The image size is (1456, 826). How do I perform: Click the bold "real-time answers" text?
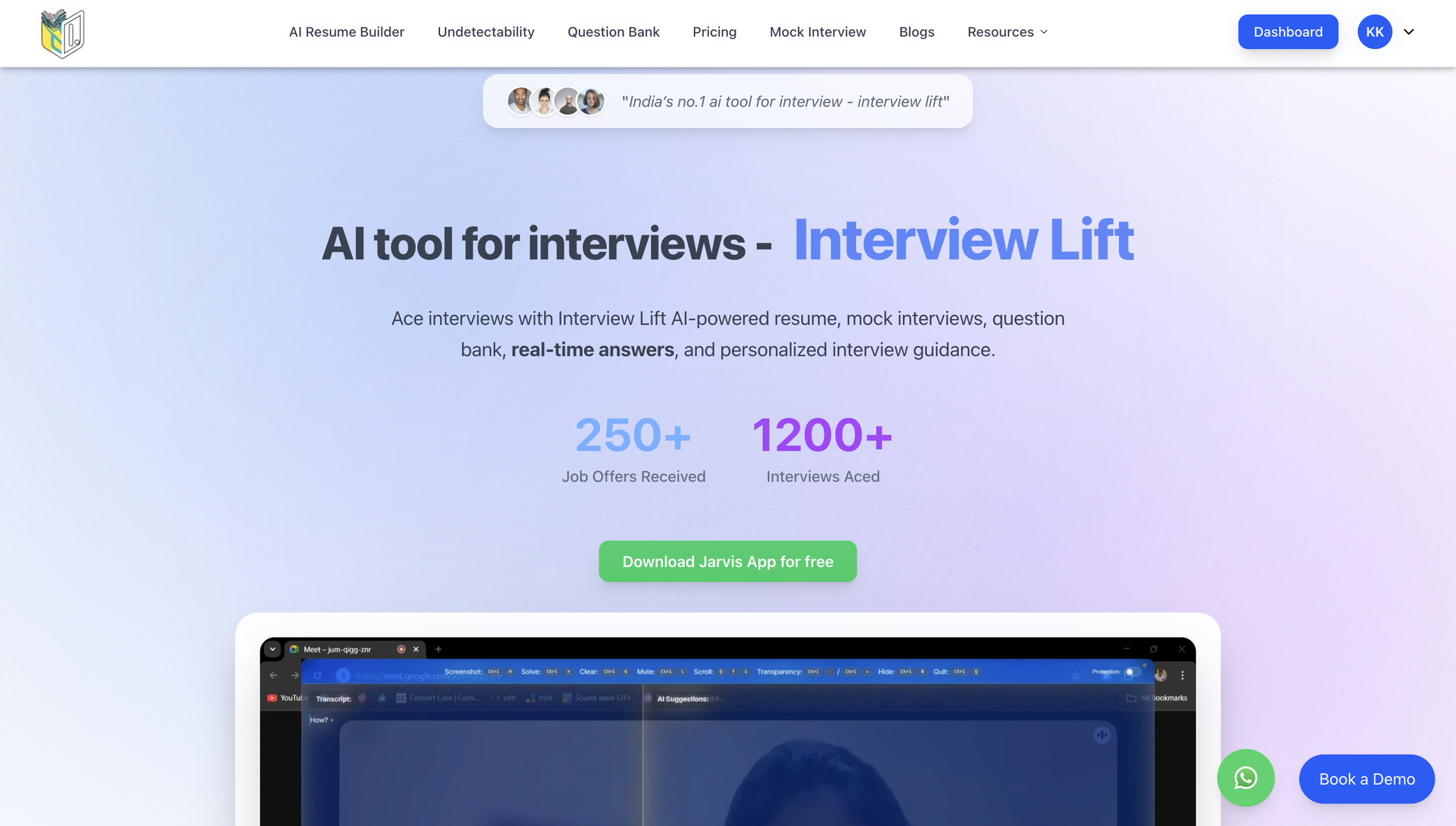click(x=592, y=350)
